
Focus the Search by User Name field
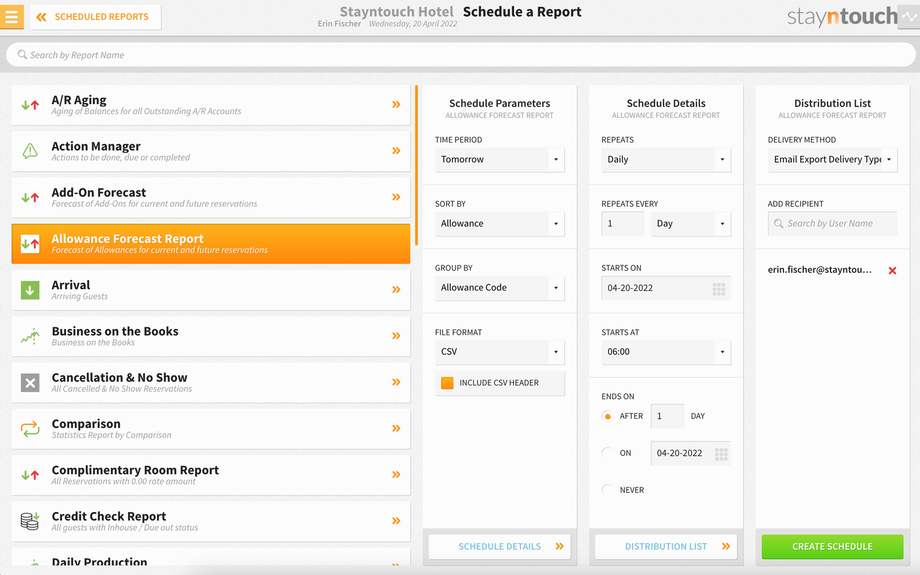pos(833,224)
